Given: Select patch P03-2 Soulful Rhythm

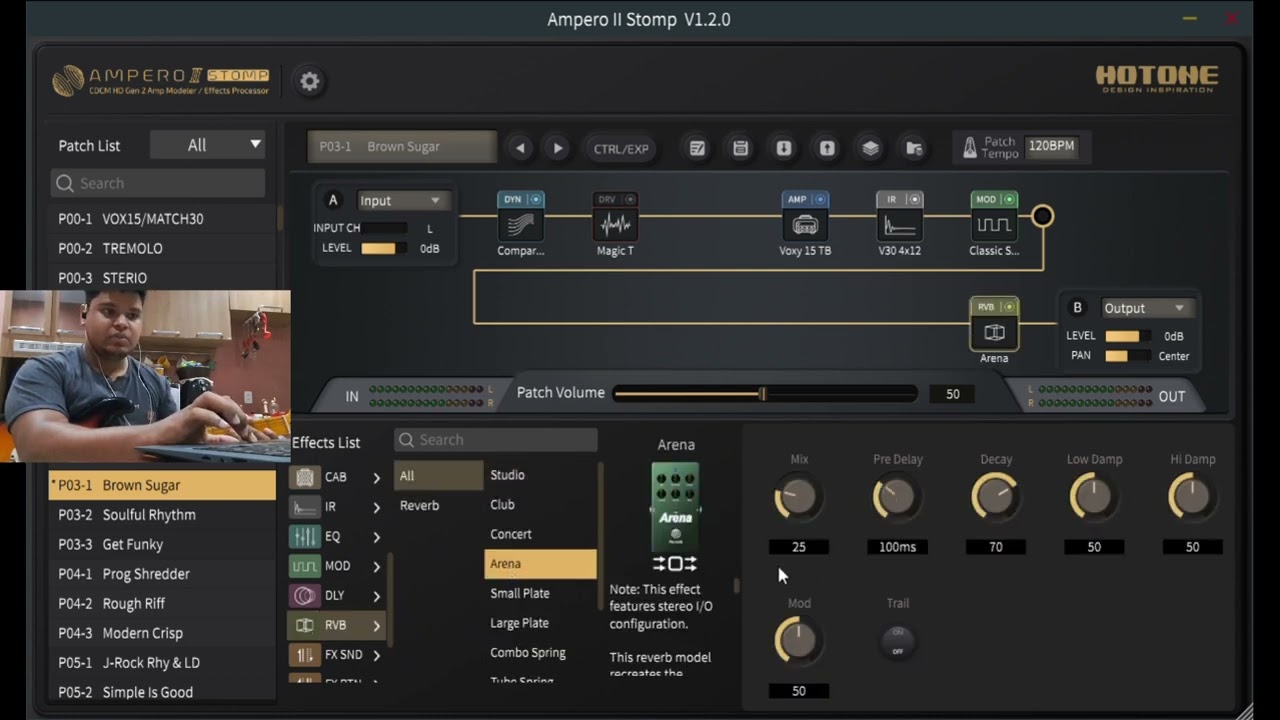Looking at the screenshot, I should click(x=162, y=515).
